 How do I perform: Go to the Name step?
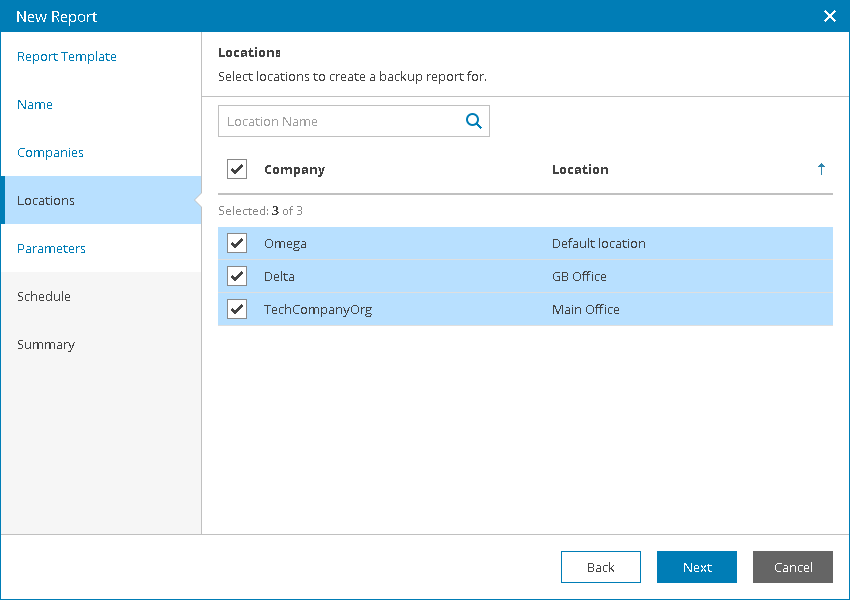click(x=35, y=104)
